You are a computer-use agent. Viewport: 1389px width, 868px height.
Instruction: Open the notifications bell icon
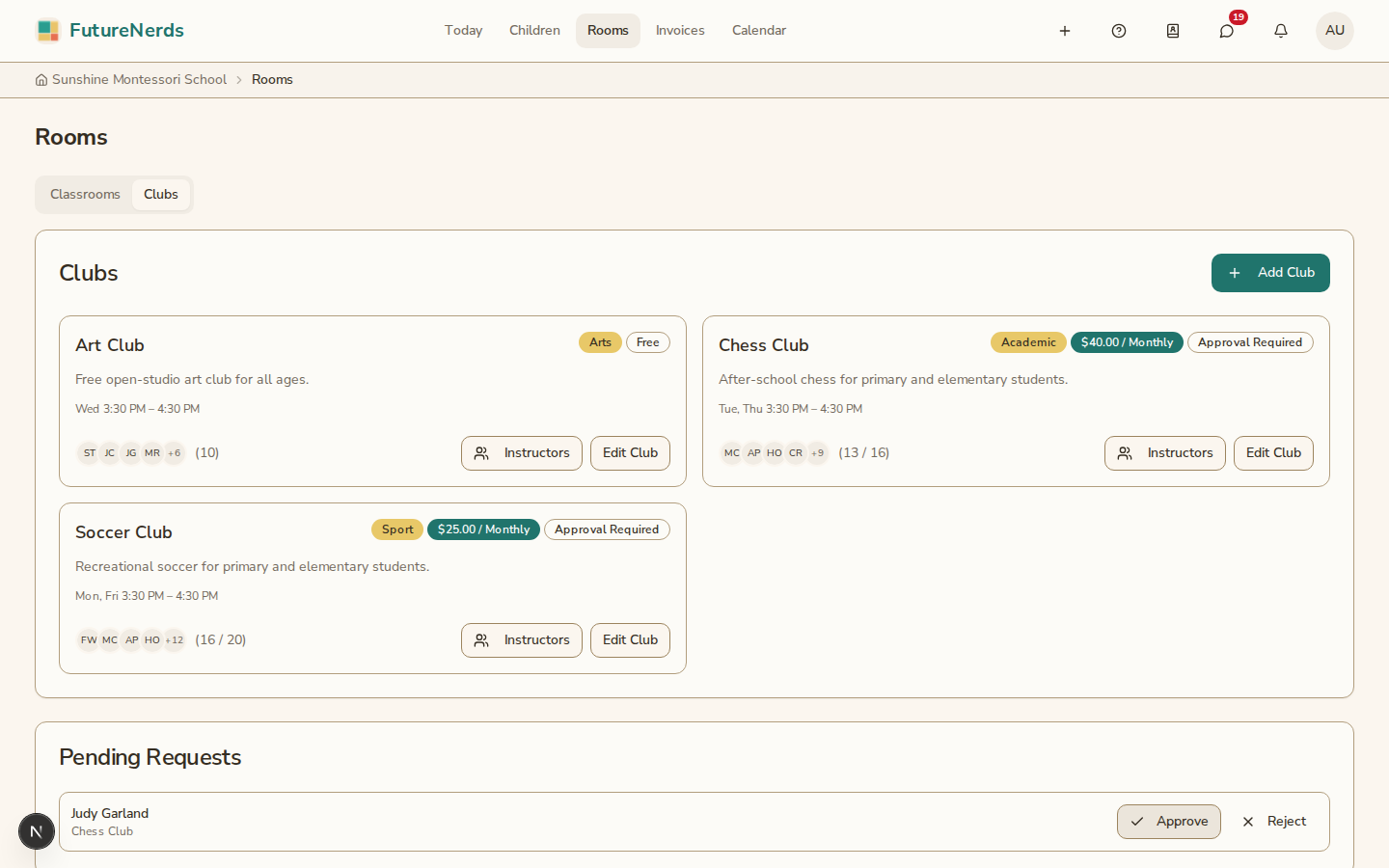pyautogui.click(x=1281, y=31)
